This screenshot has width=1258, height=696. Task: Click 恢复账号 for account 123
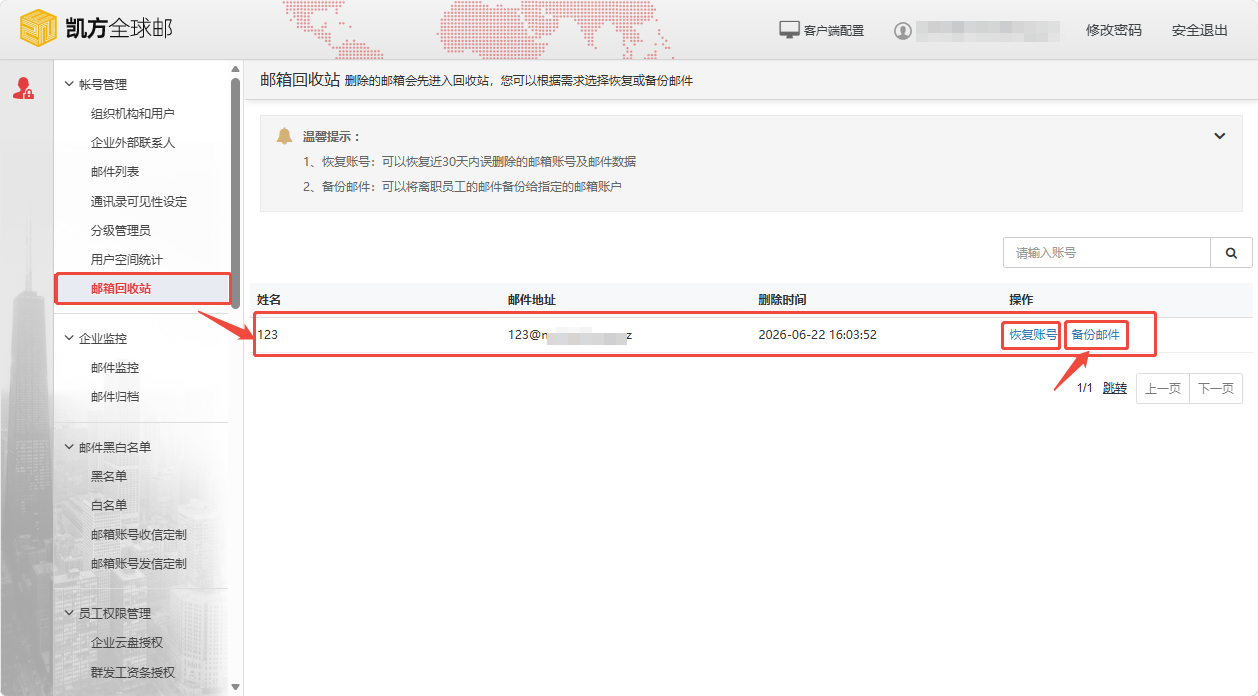click(x=1033, y=335)
